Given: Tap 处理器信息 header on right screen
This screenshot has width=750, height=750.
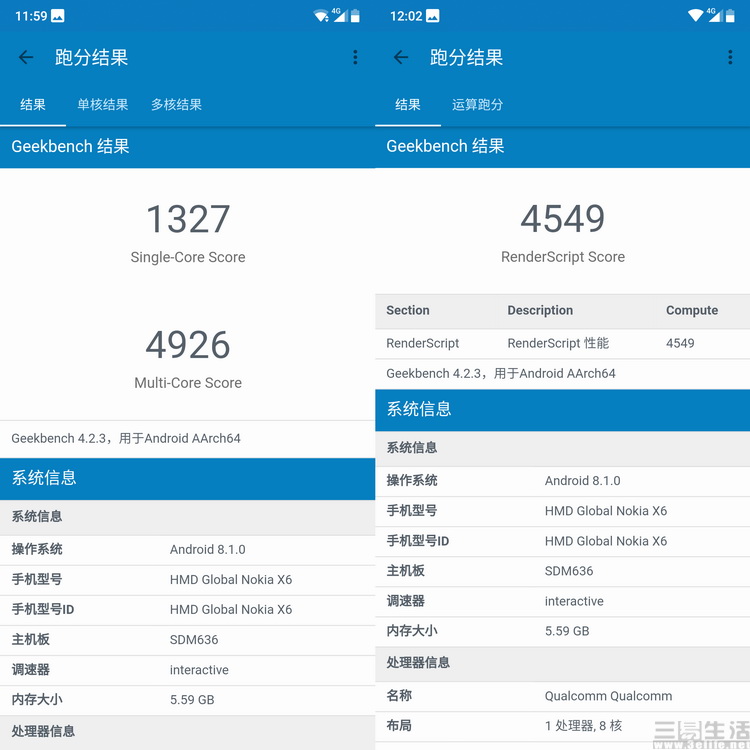Looking at the screenshot, I should coord(418,662).
